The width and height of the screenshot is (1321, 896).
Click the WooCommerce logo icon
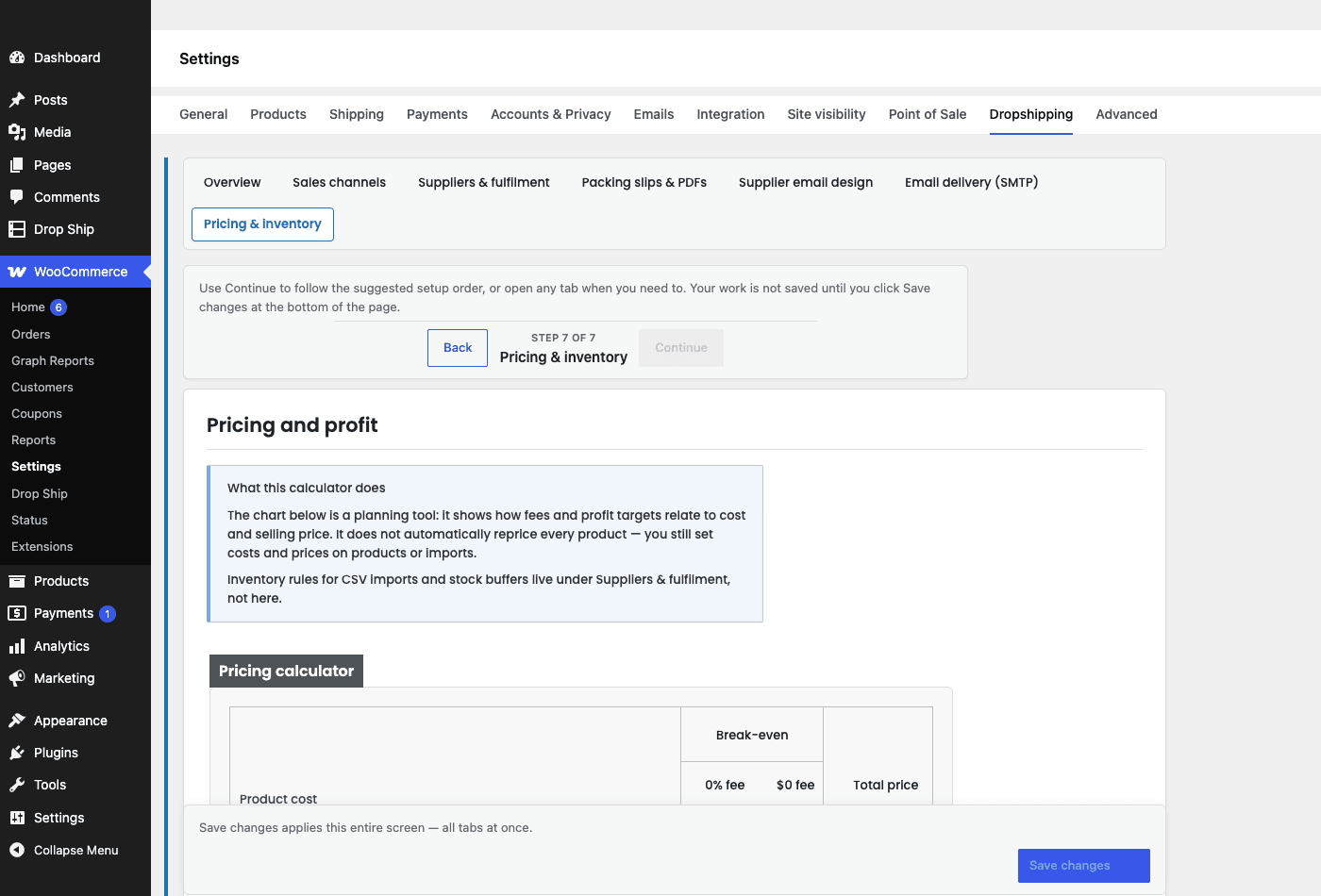click(17, 272)
